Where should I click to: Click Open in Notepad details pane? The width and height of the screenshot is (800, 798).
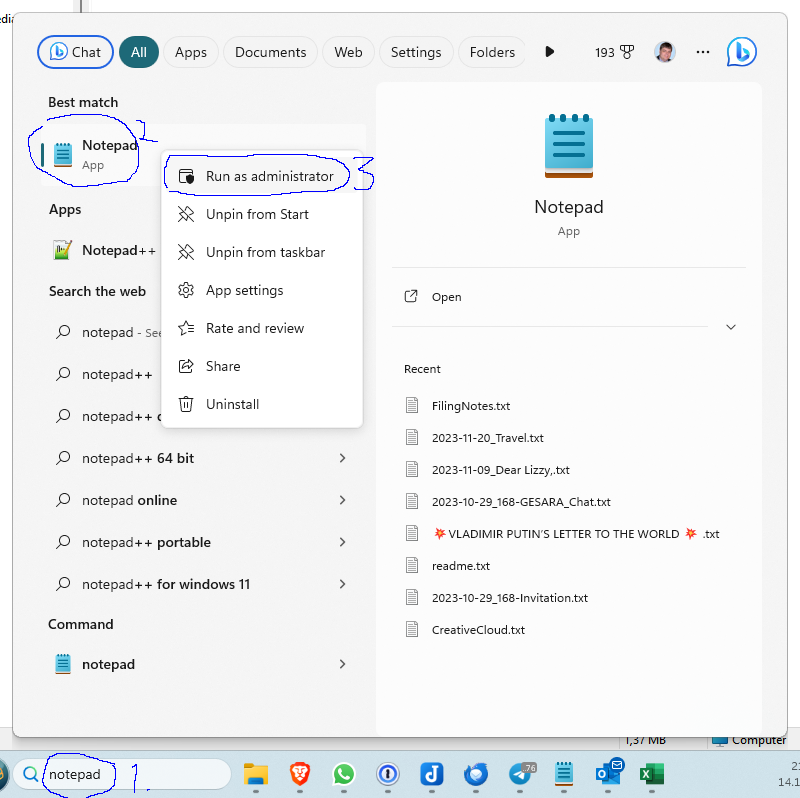click(446, 297)
